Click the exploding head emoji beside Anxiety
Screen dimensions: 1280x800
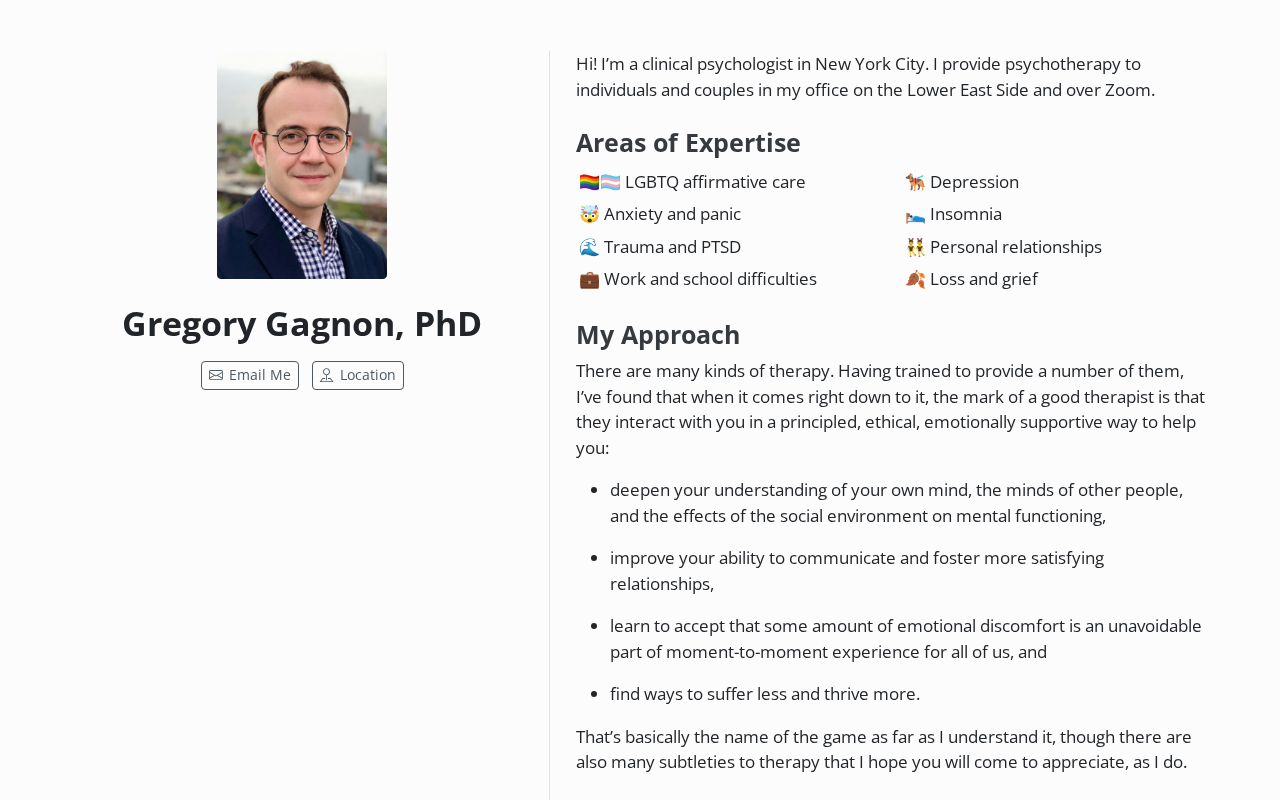pos(589,214)
